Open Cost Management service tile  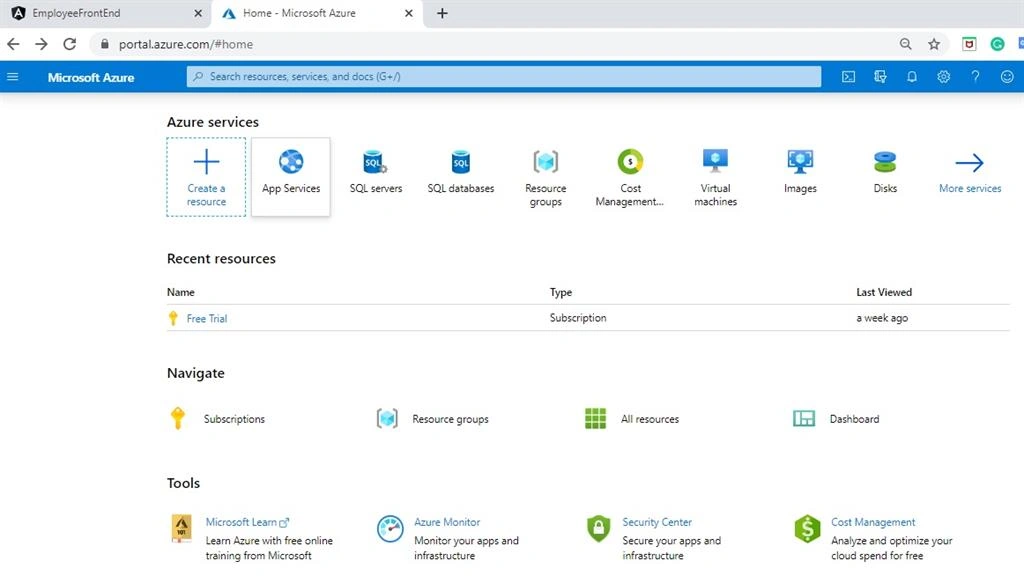(x=630, y=178)
